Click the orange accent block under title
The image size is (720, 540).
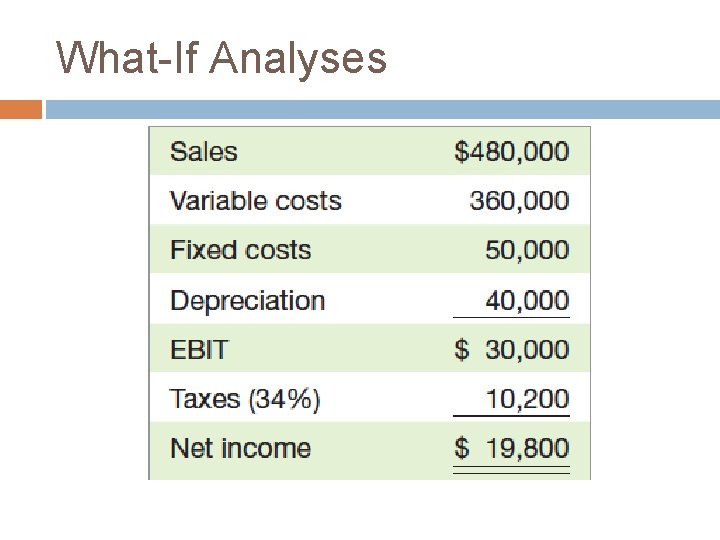(x=20, y=108)
